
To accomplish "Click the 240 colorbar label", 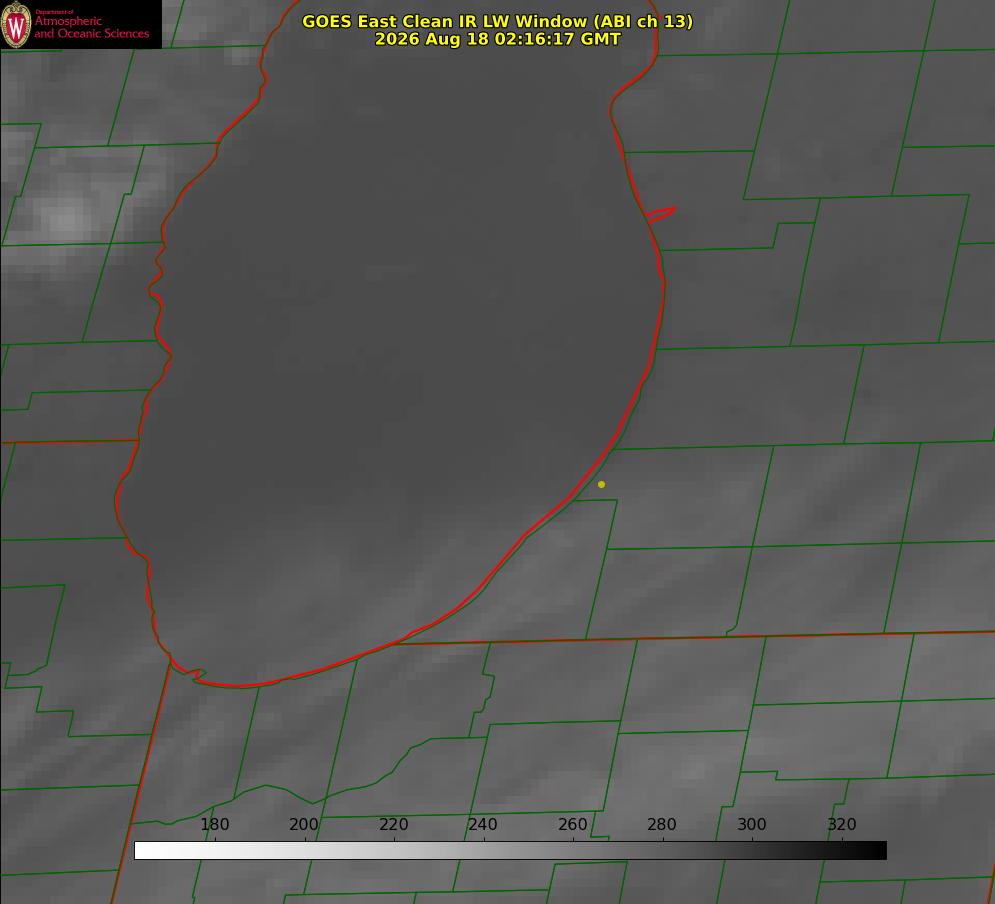I will click(x=483, y=824).
